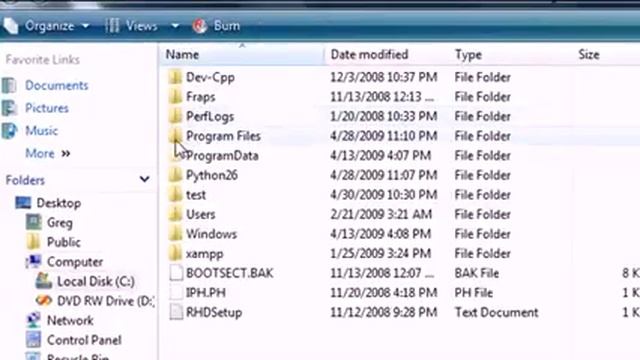Image resolution: width=640 pixels, height=360 pixels.
Task: Click the Desktop icon in folder tree
Action: pyautogui.click(x=23, y=203)
